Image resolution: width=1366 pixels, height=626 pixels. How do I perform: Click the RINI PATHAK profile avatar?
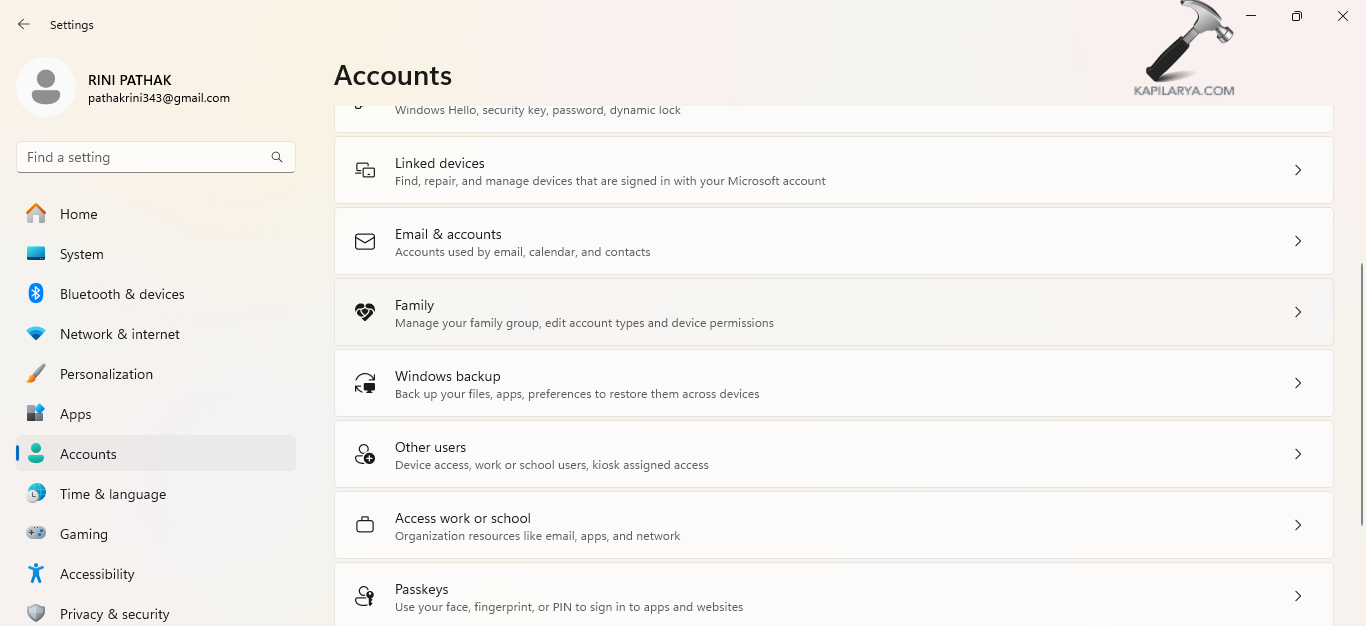point(46,87)
